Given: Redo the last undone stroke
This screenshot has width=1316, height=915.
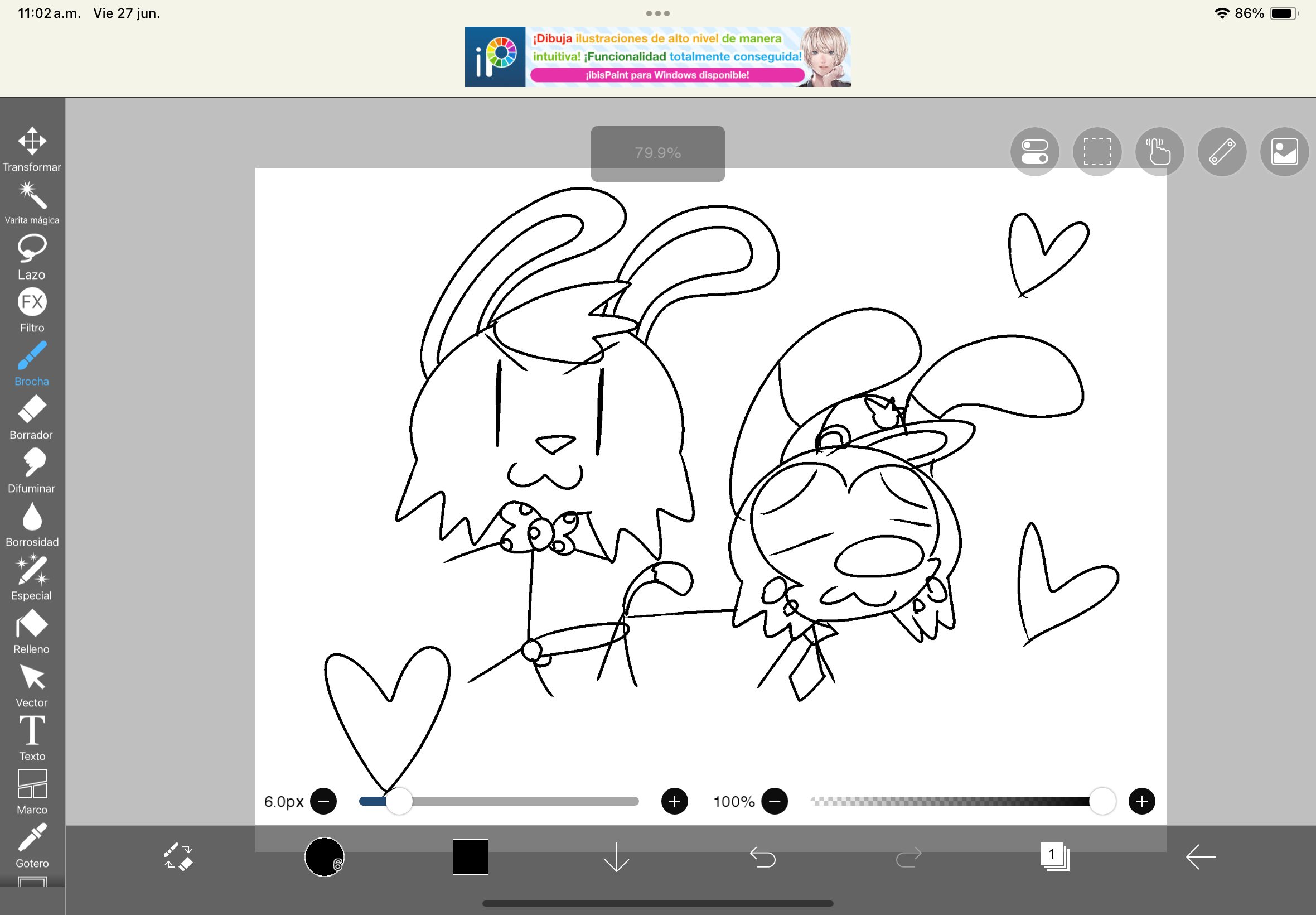Looking at the screenshot, I should [x=908, y=857].
